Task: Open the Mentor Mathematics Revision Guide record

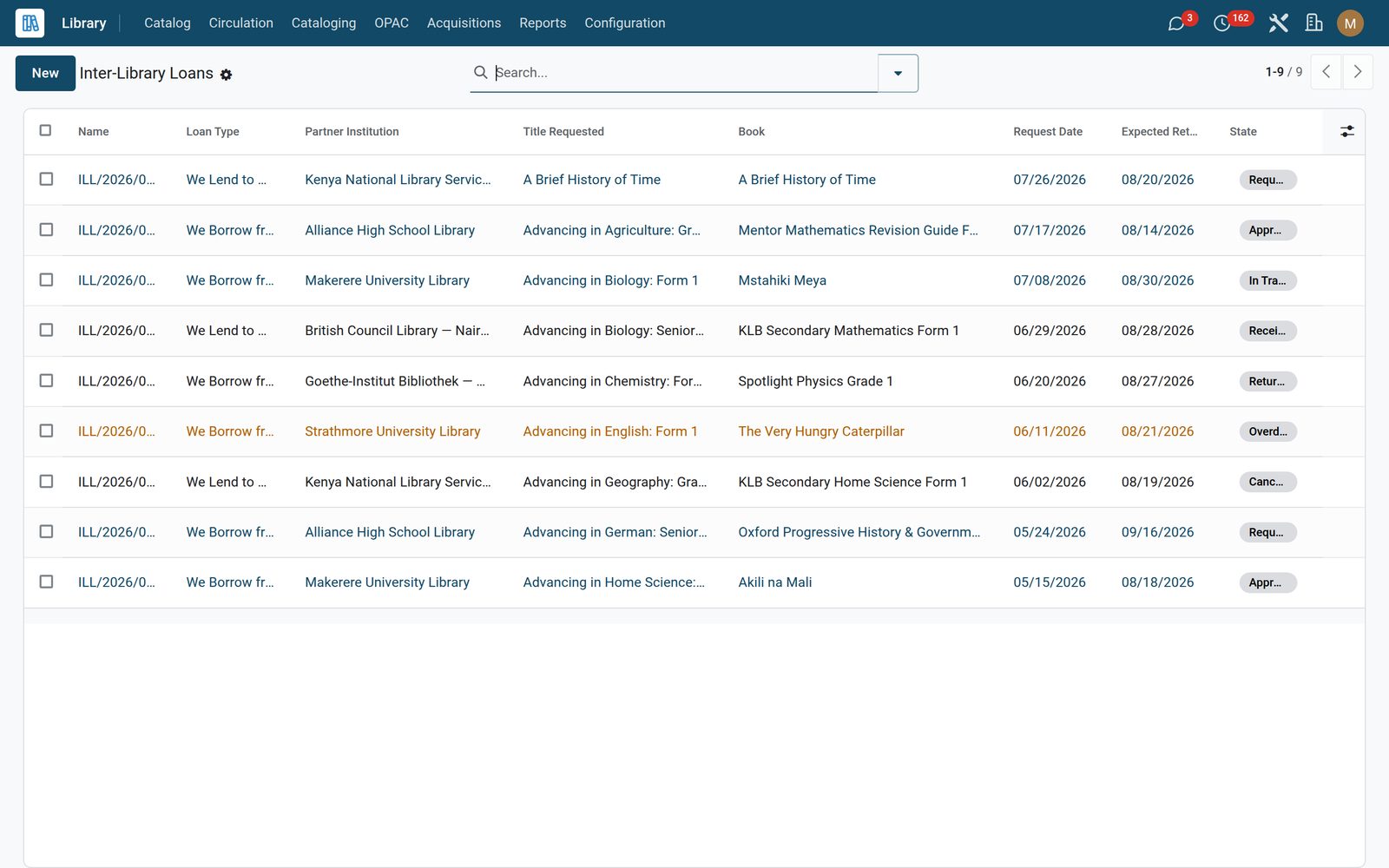Action: point(858,230)
